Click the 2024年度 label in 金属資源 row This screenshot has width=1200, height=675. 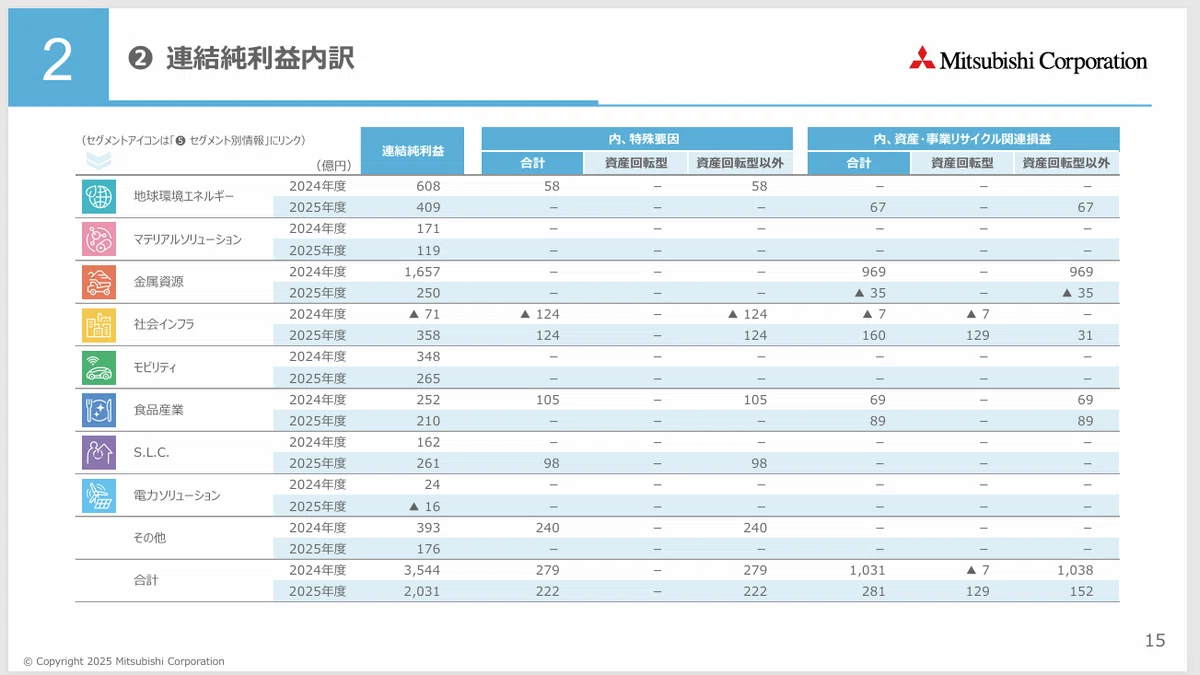[x=317, y=272]
